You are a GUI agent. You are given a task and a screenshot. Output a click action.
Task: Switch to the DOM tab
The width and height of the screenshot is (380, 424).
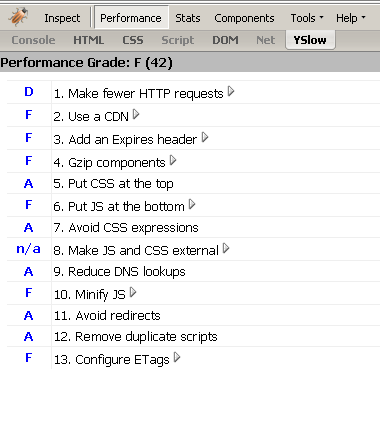(225, 40)
